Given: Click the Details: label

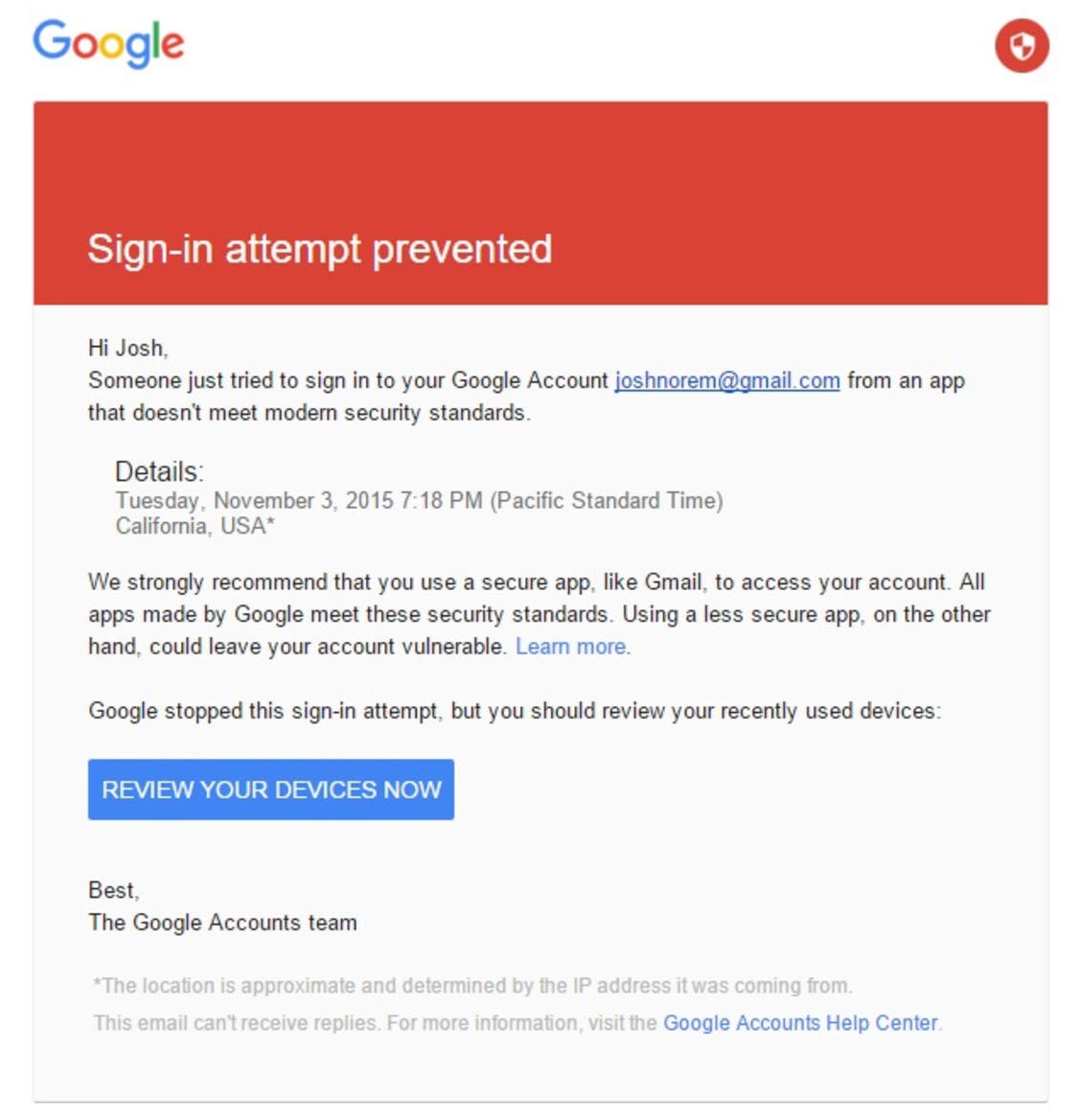Looking at the screenshot, I should [159, 472].
